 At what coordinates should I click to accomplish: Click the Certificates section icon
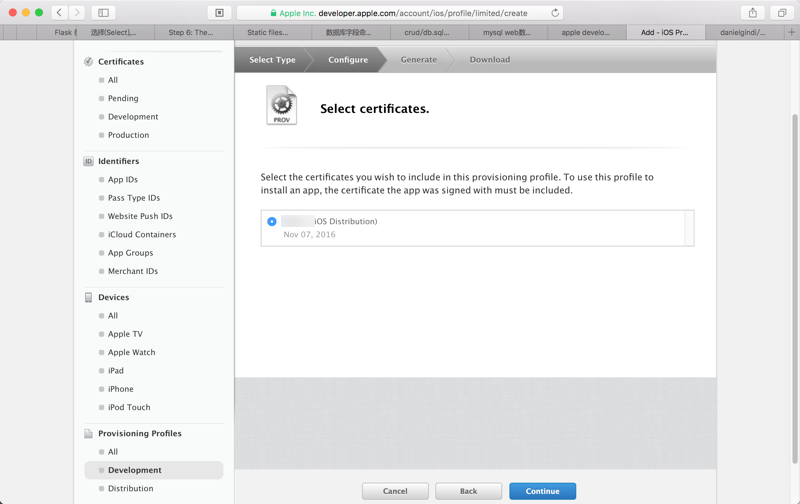pos(88,61)
